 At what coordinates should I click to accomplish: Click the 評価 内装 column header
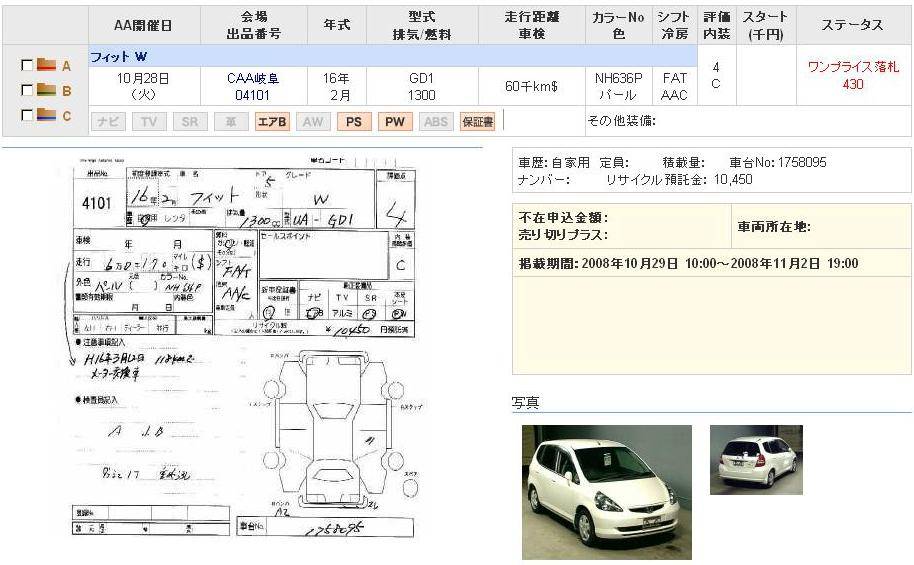click(716, 25)
